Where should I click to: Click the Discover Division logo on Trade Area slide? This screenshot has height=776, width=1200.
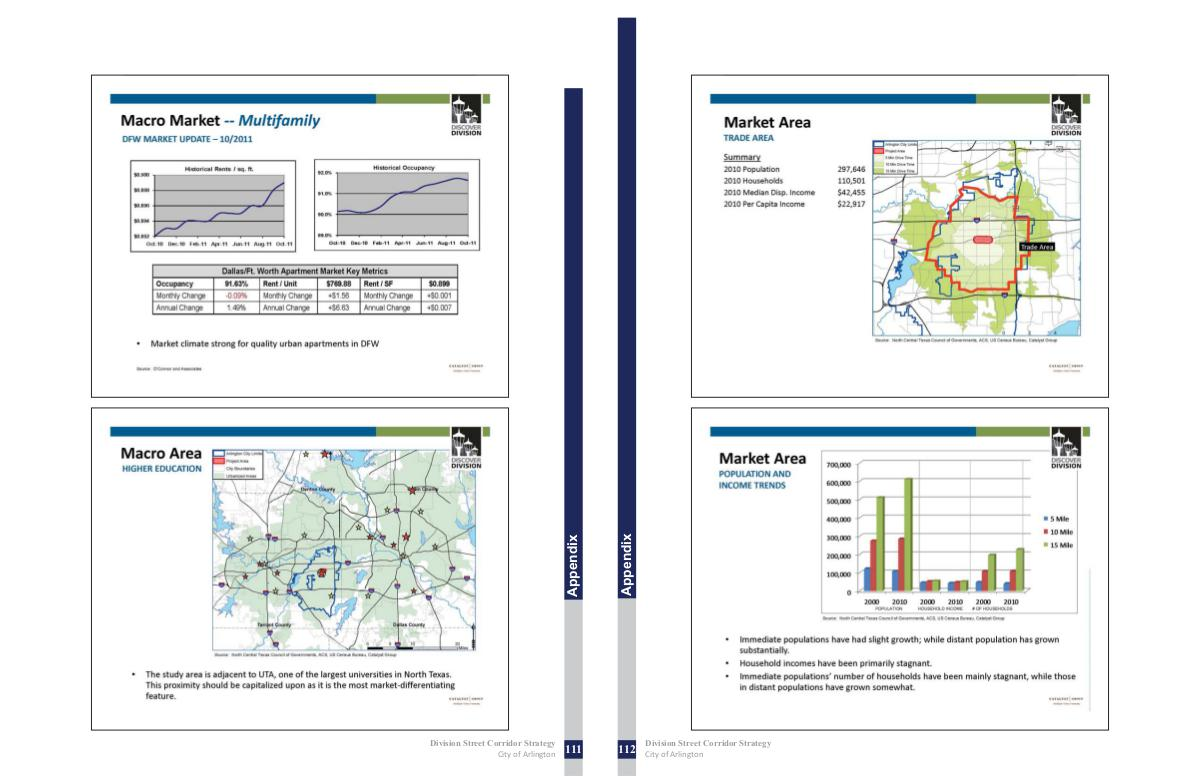(x=1066, y=115)
